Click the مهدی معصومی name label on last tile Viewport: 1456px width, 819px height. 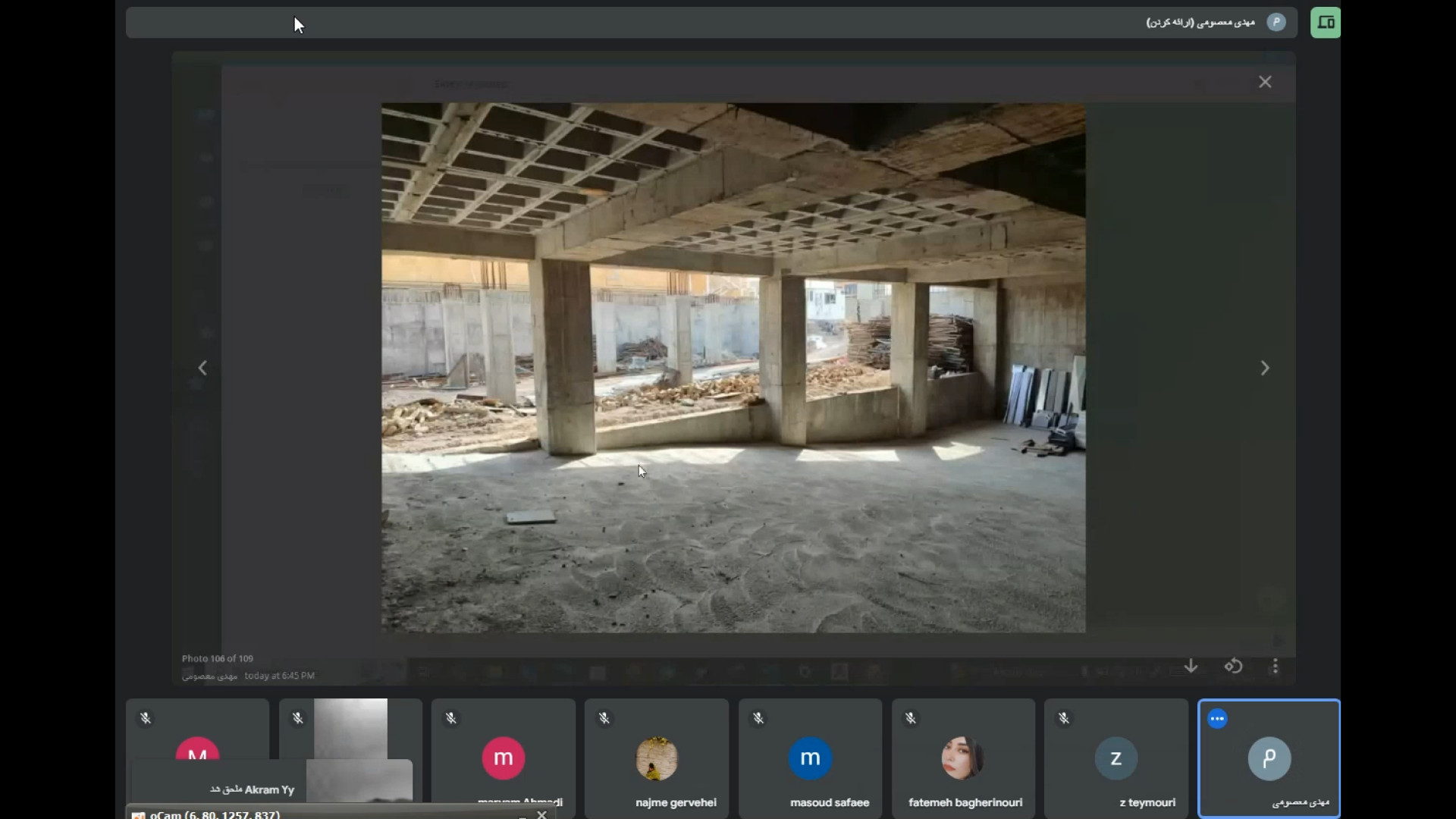coord(1301,802)
